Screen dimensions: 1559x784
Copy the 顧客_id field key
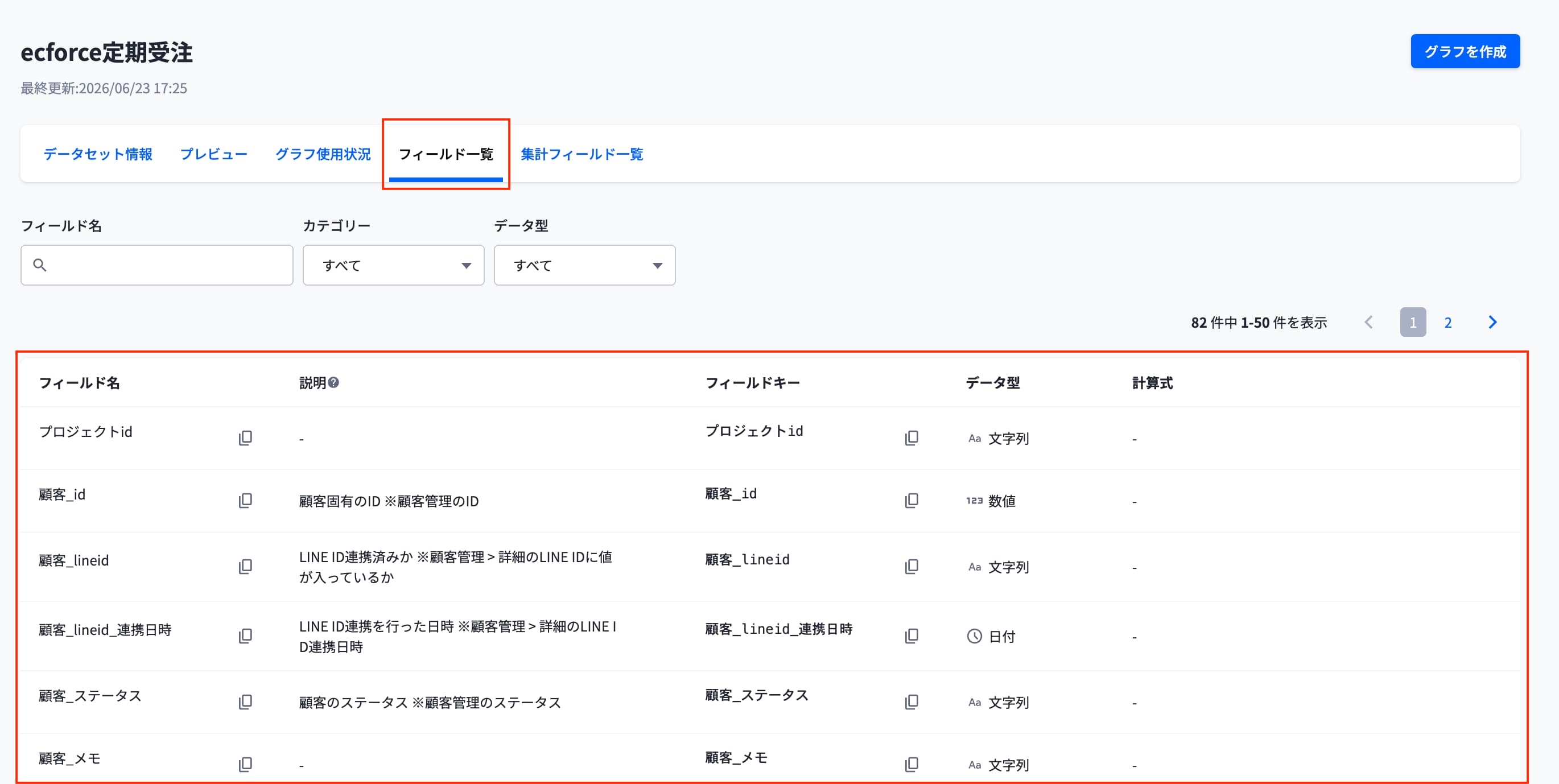pyautogui.click(x=912, y=500)
